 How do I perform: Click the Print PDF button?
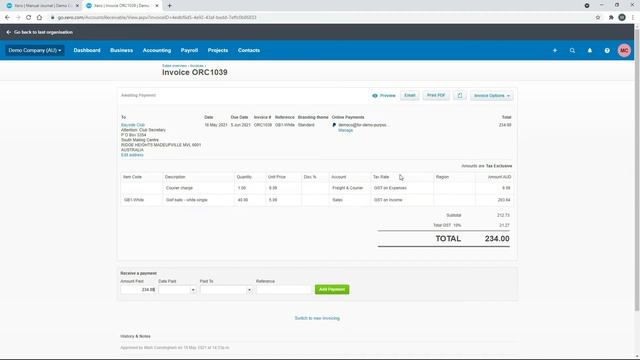click(x=436, y=96)
